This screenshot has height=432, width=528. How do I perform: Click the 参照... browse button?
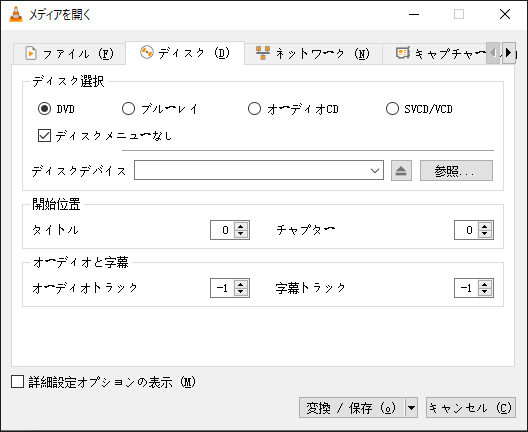(456, 171)
